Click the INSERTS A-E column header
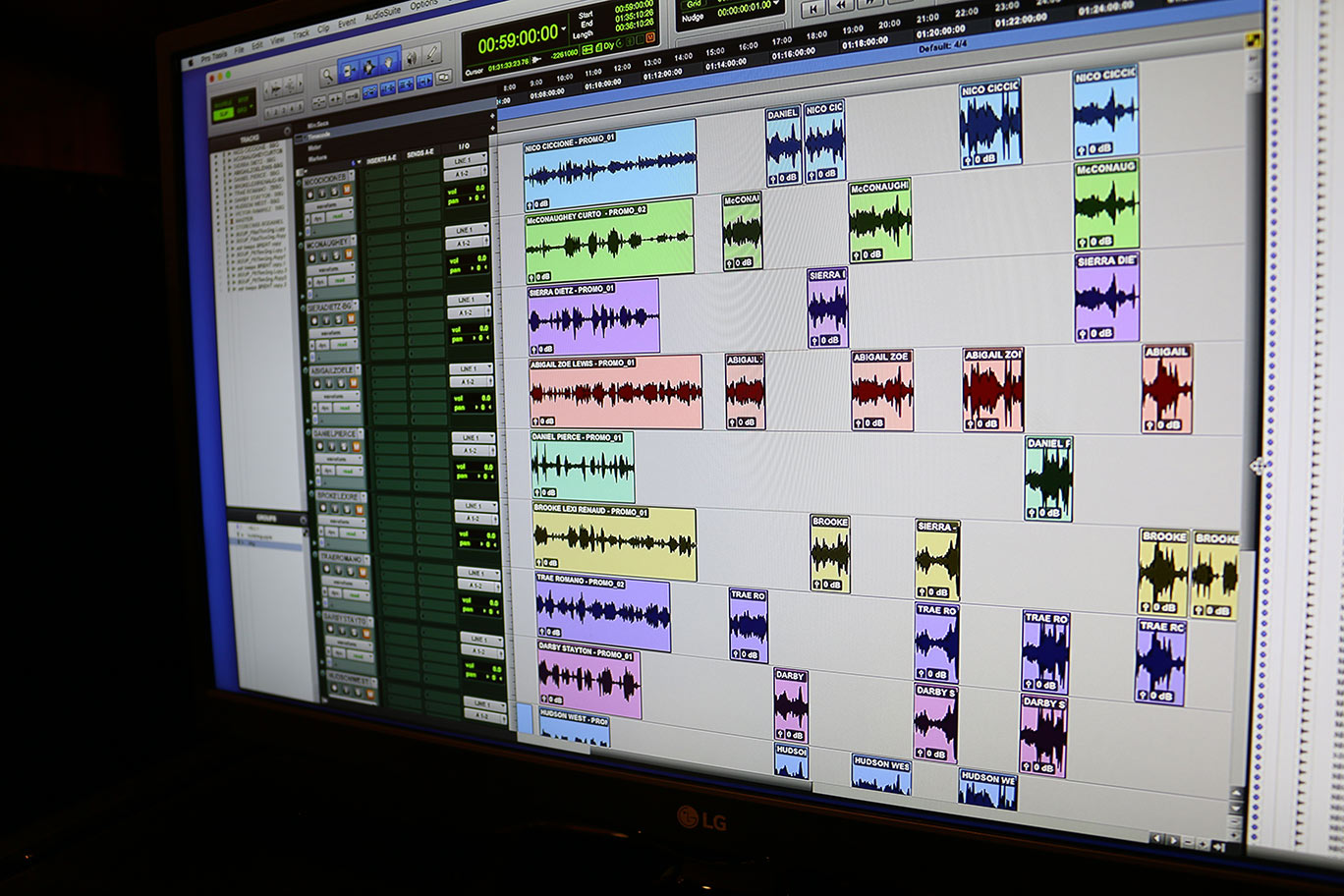This screenshot has height=896, width=1344. [381, 159]
